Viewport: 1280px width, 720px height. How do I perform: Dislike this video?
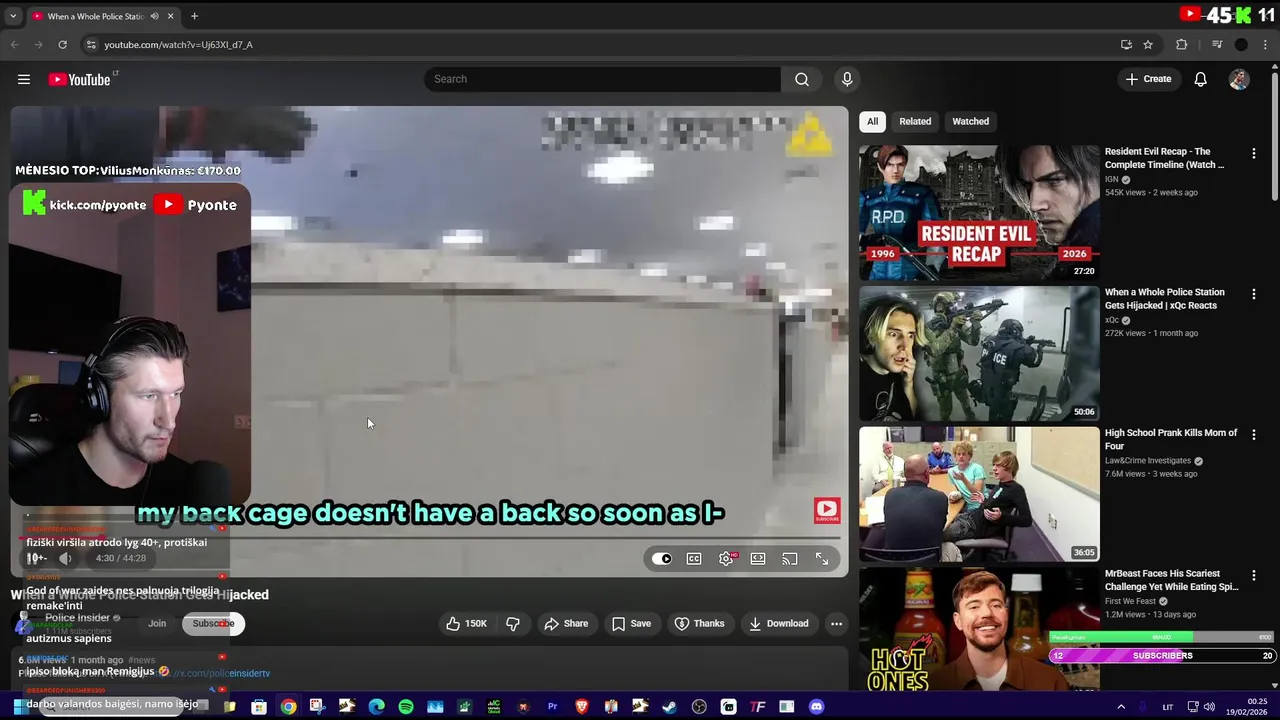513,624
